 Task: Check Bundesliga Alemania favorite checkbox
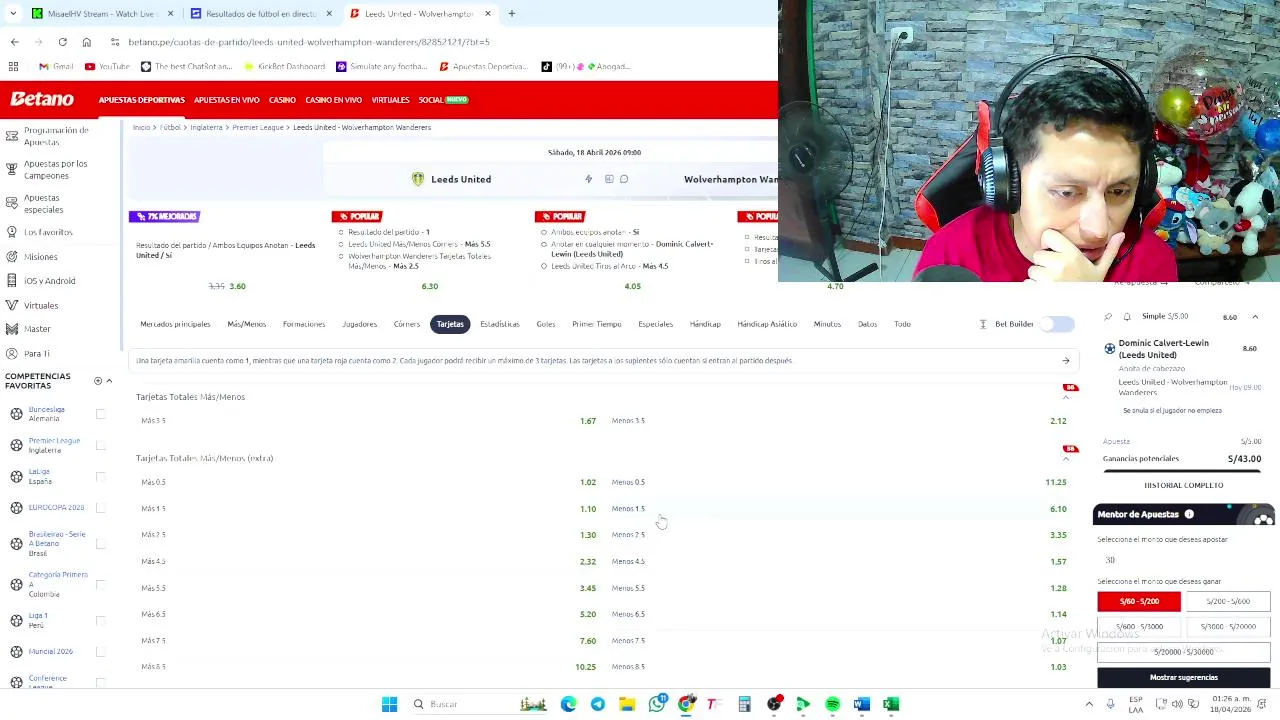pyautogui.click(x=100, y=414)
